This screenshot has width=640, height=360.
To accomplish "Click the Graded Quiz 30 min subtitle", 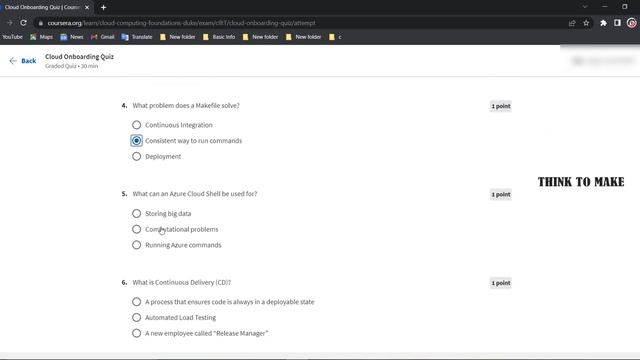I will pyautogui.click(x=71, y=66).
